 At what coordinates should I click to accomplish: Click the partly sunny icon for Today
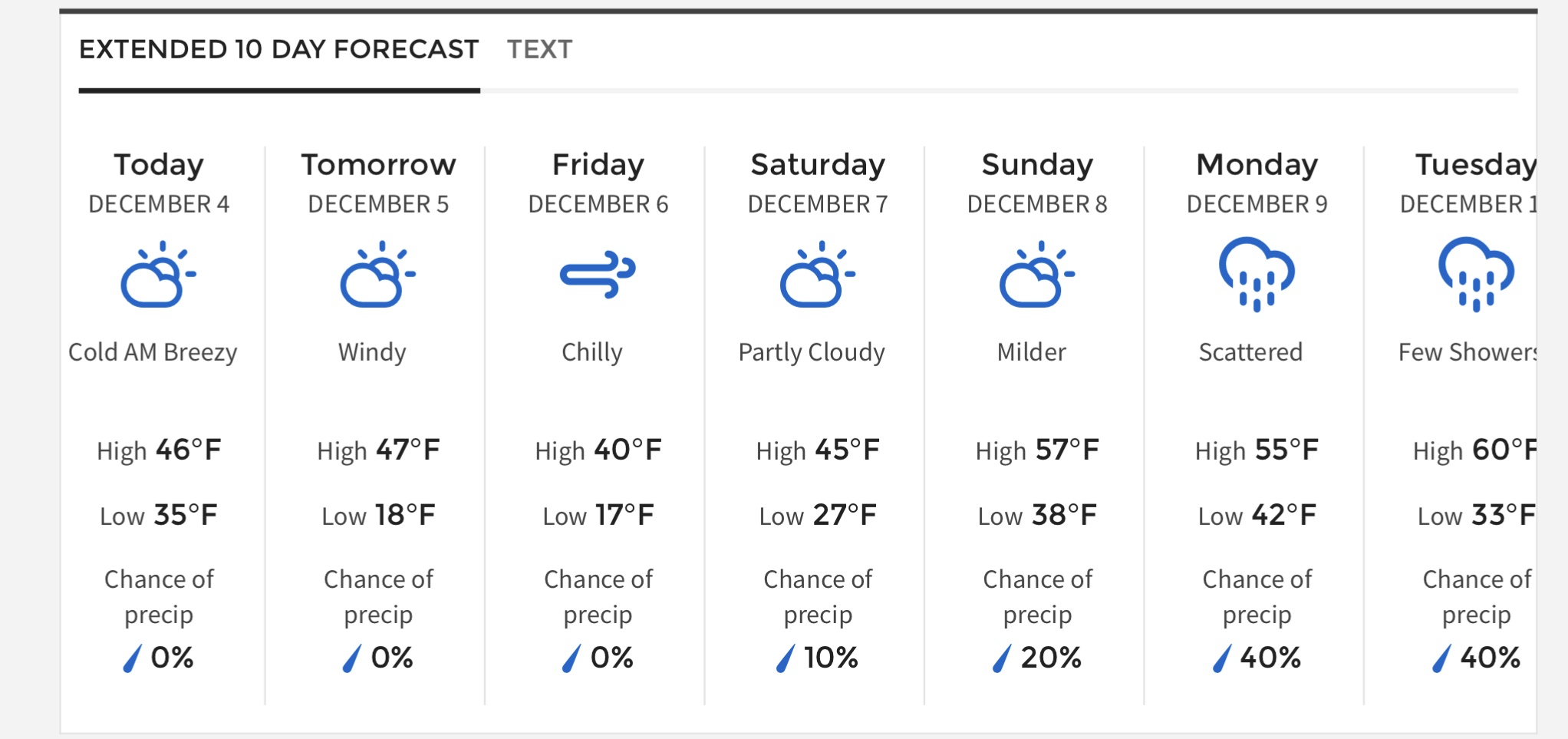pyautogui.click(x=158, y=274)
